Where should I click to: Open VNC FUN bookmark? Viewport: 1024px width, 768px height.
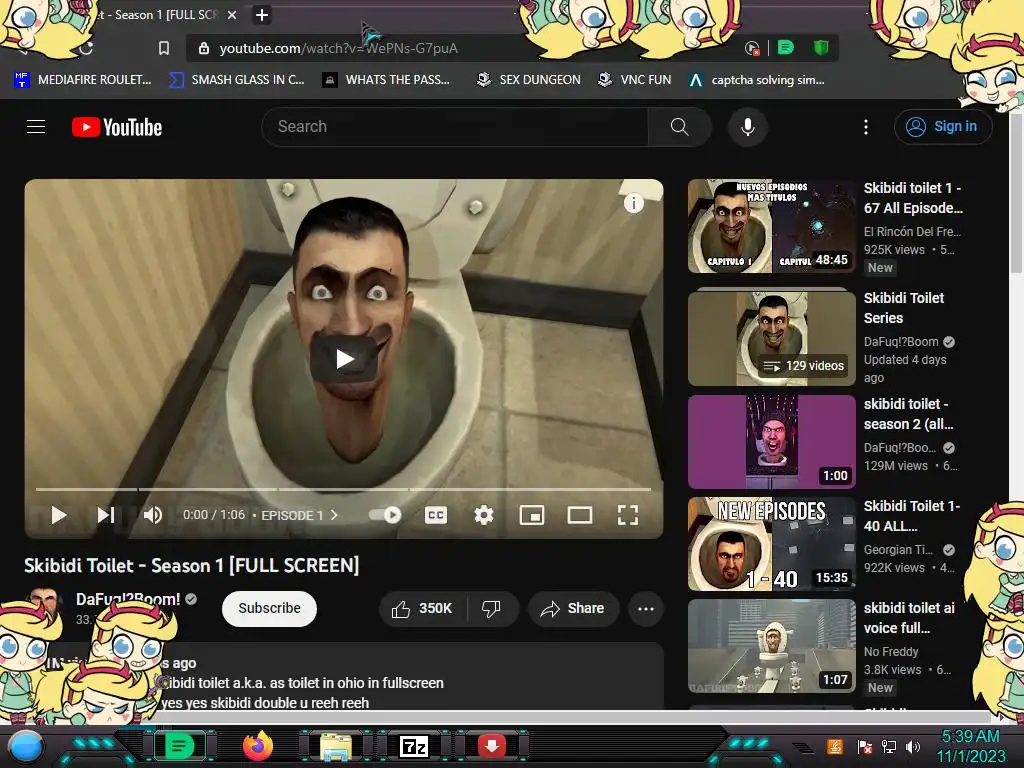635,80
